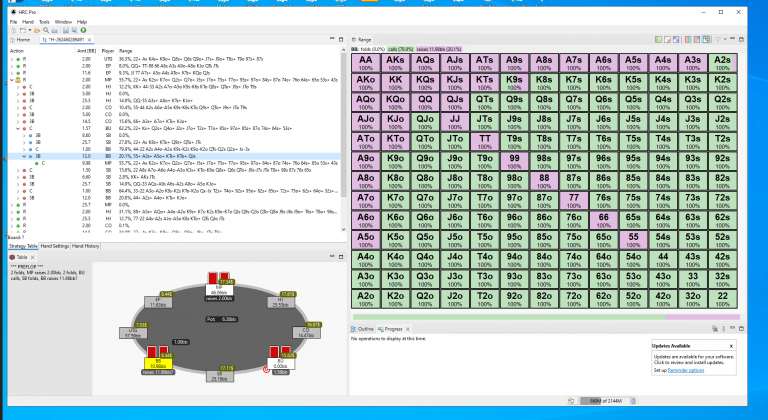This screenshot has height=420, width=768.
Task: Click the BB seat on poker table
Action: pyautogui.click(x=158, y=364)
